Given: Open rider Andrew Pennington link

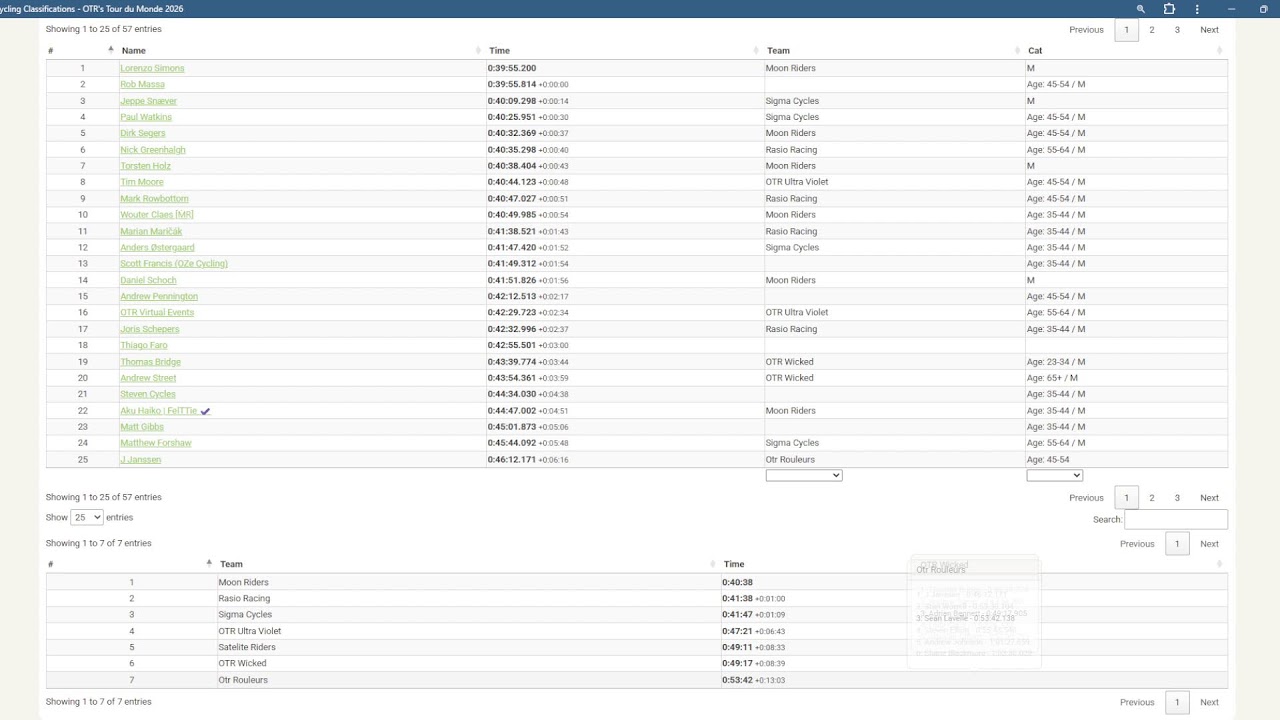Looking at the screenshot, I should pyautogui.click(x=159, y=297).
